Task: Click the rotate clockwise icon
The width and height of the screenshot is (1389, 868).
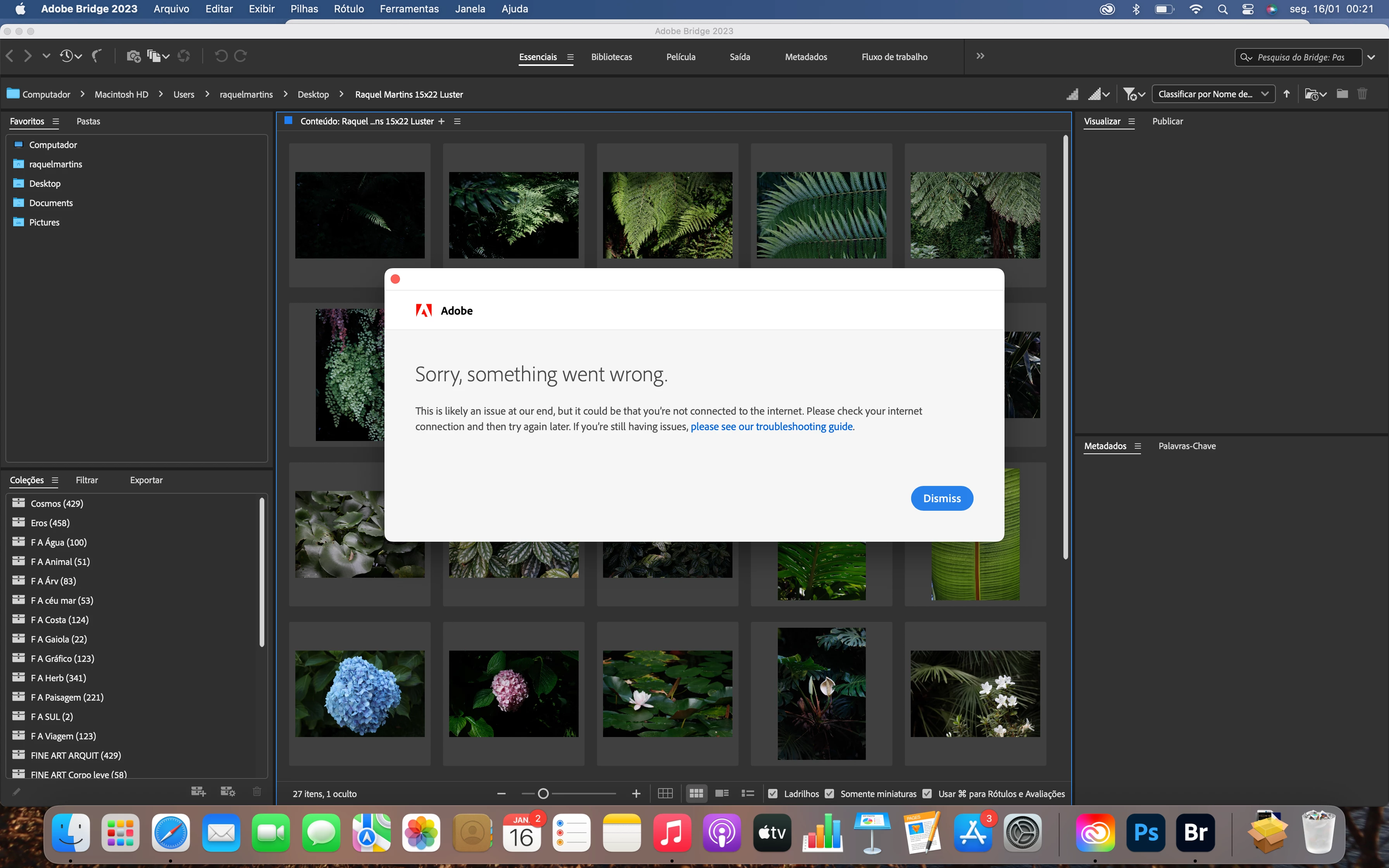Action: pyautogui.click(x=241, y=56)
